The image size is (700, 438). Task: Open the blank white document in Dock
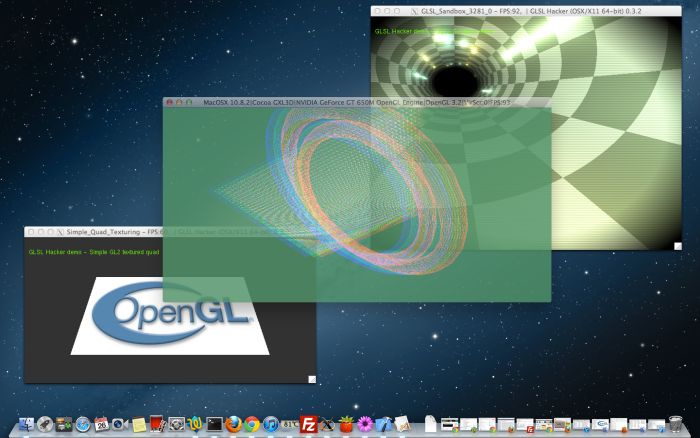tap(430, 423)
